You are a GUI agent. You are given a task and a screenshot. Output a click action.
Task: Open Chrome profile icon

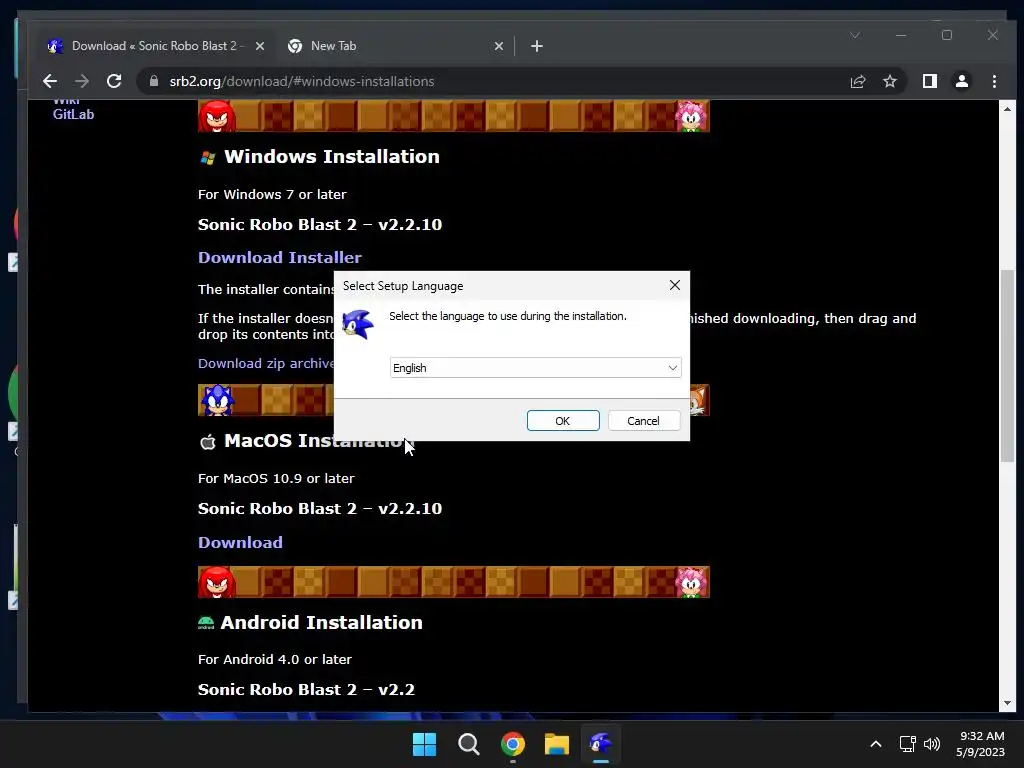pos(962,81)
